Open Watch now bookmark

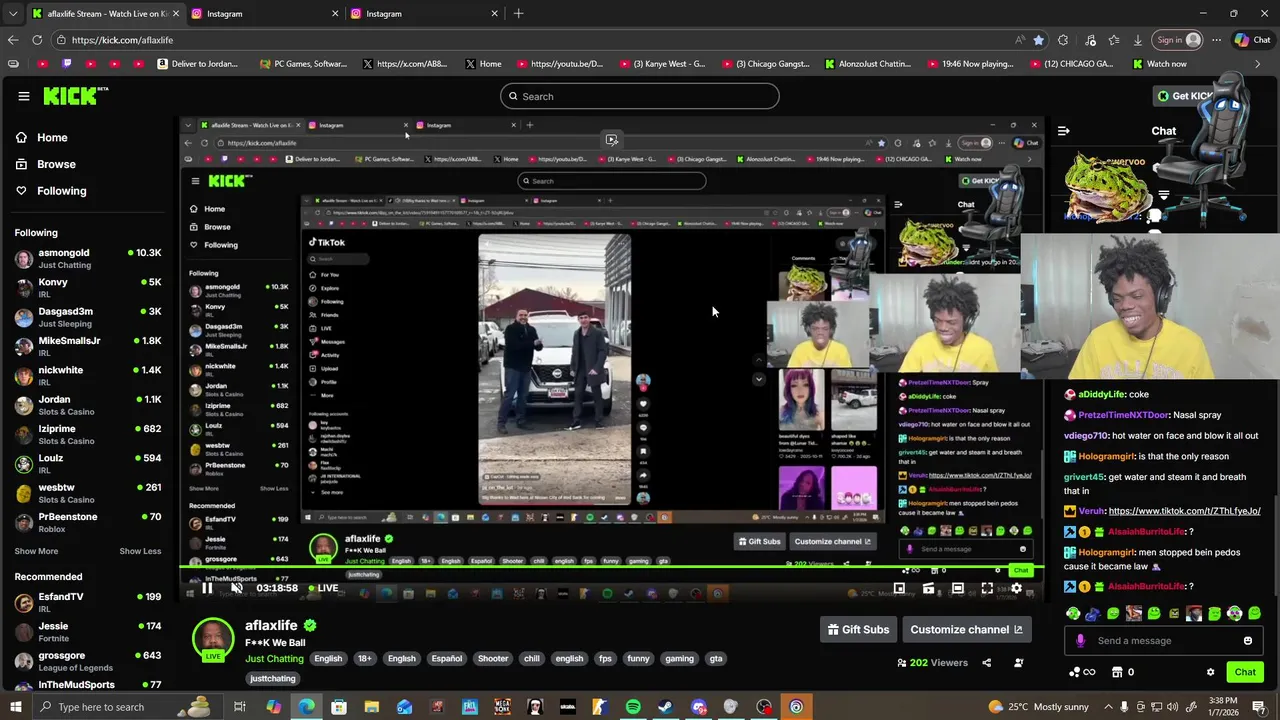point(1160,64)
